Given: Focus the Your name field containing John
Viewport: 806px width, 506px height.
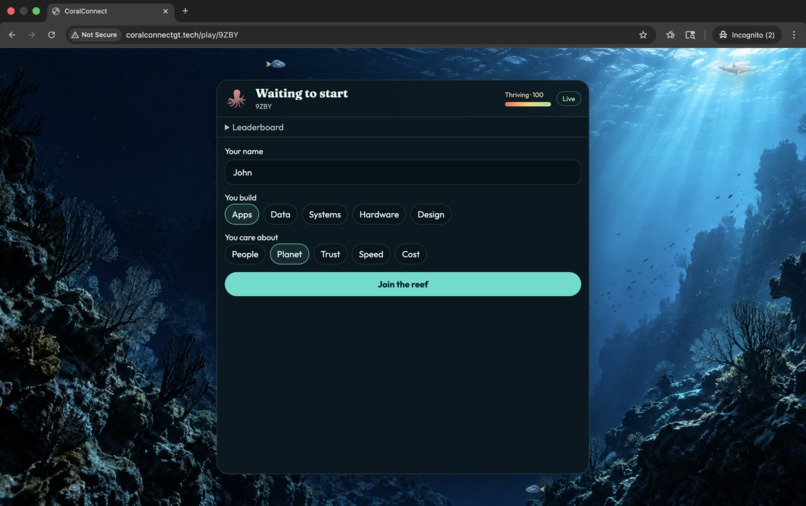Looking at the screenshot, I should coord(402,172).
